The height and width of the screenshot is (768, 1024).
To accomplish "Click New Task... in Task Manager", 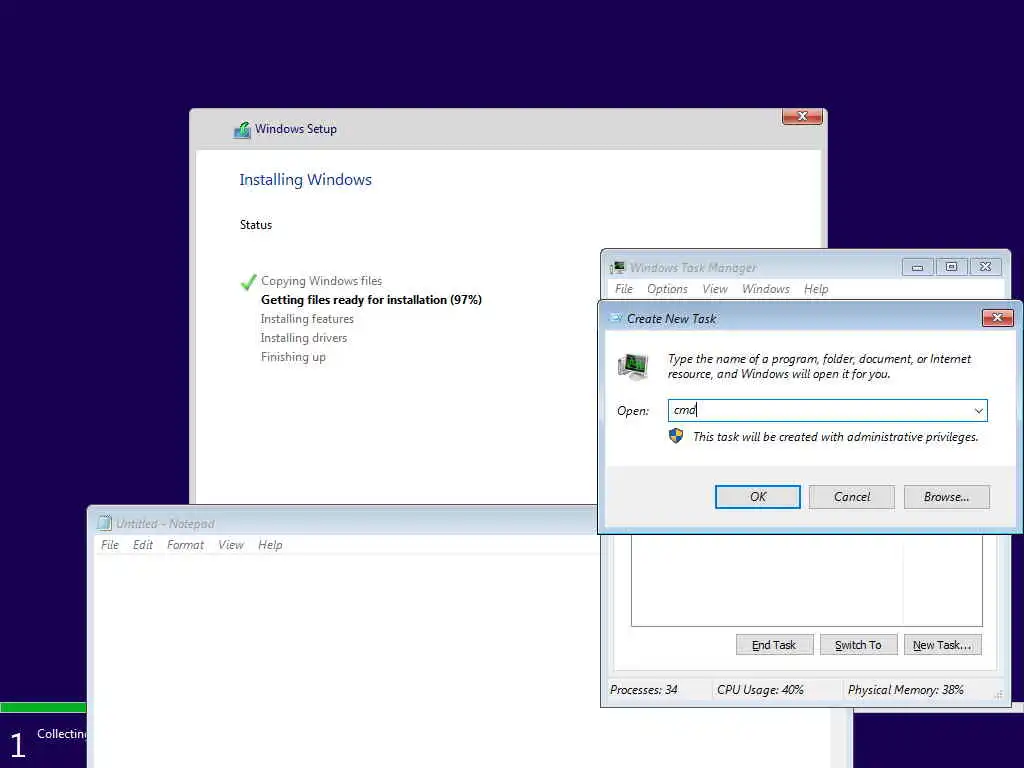I will (942, 645).
